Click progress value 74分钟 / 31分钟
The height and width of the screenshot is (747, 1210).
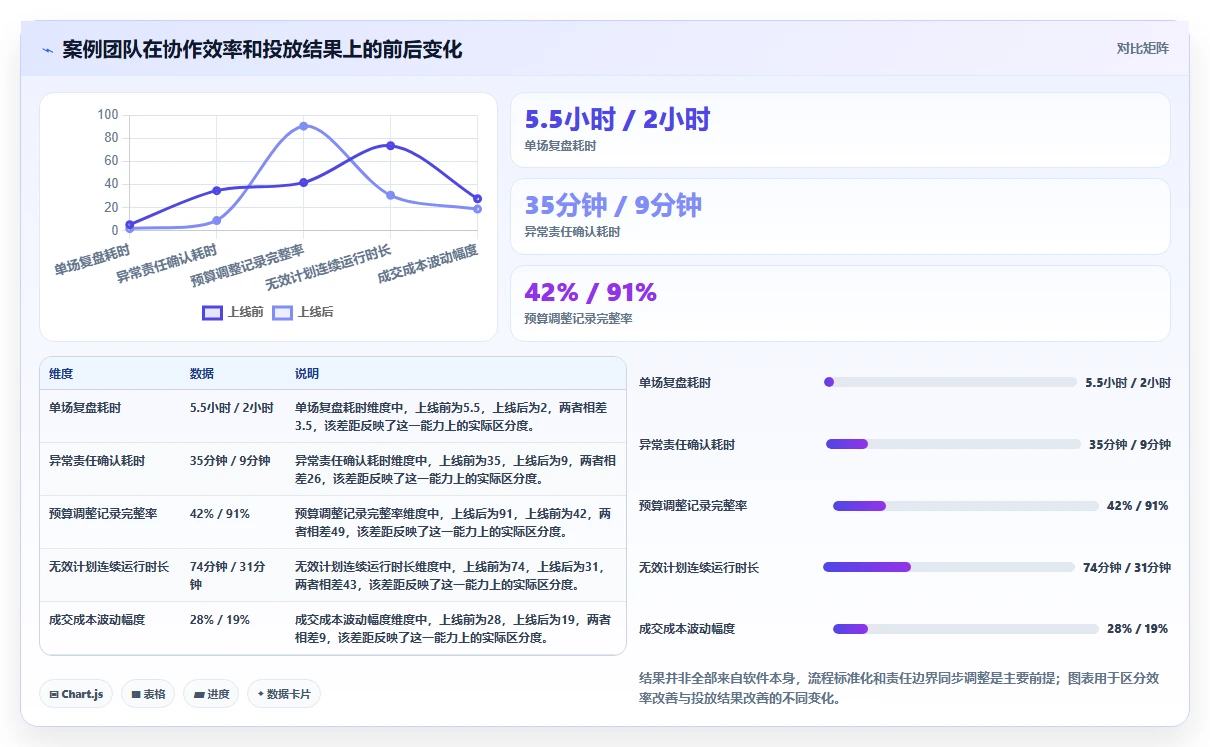(1127, 568)
